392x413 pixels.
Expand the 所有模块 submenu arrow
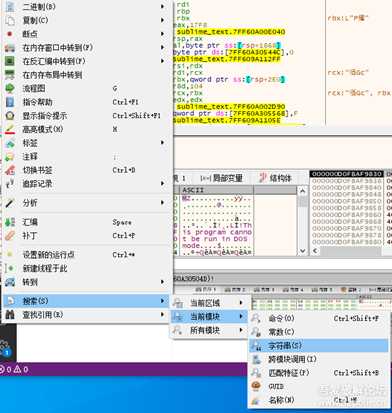(x=241, y=330)
